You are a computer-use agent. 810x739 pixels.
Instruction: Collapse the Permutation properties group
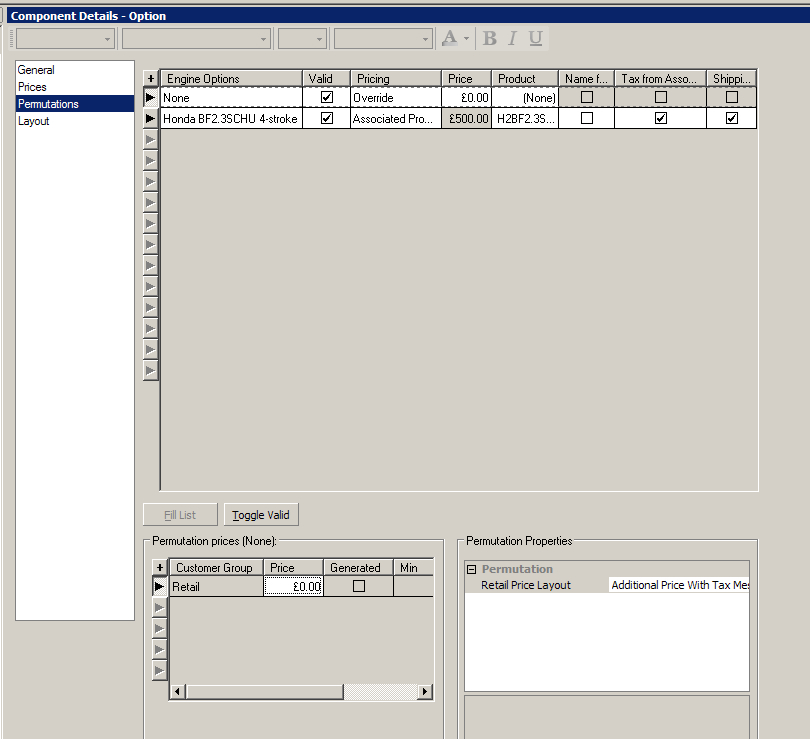pos(472,569)
